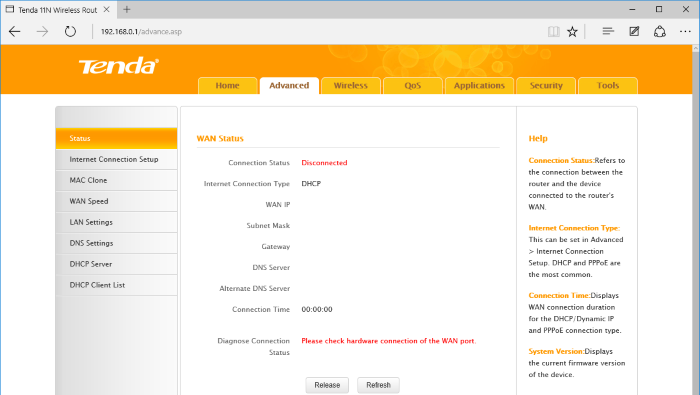Image resolution: width=700 pixels, height=395 pixels.
Task: Click the red Disconnected status text
Action: pos(324,163)
